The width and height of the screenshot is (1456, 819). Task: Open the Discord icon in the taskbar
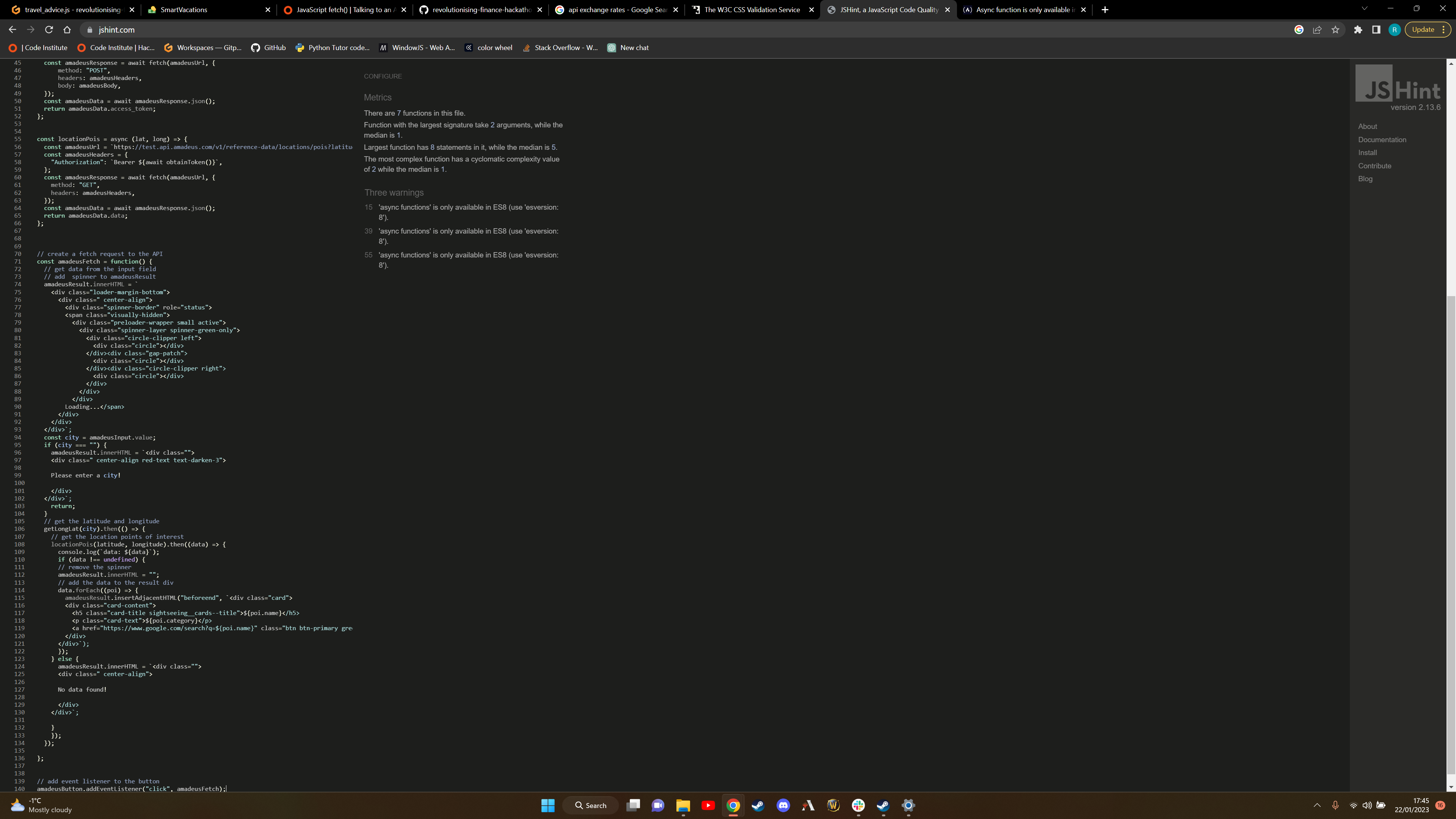[x=783, y=805]
